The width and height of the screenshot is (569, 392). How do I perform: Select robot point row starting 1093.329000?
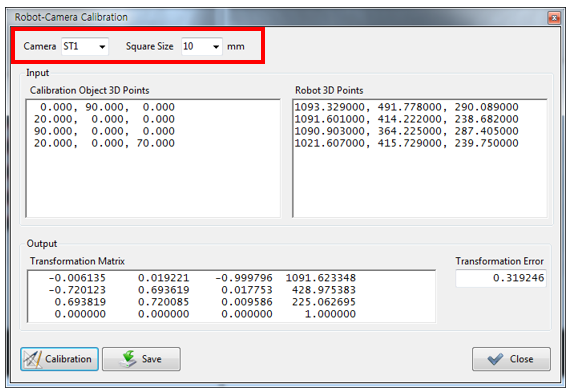[x=406, y=107]
